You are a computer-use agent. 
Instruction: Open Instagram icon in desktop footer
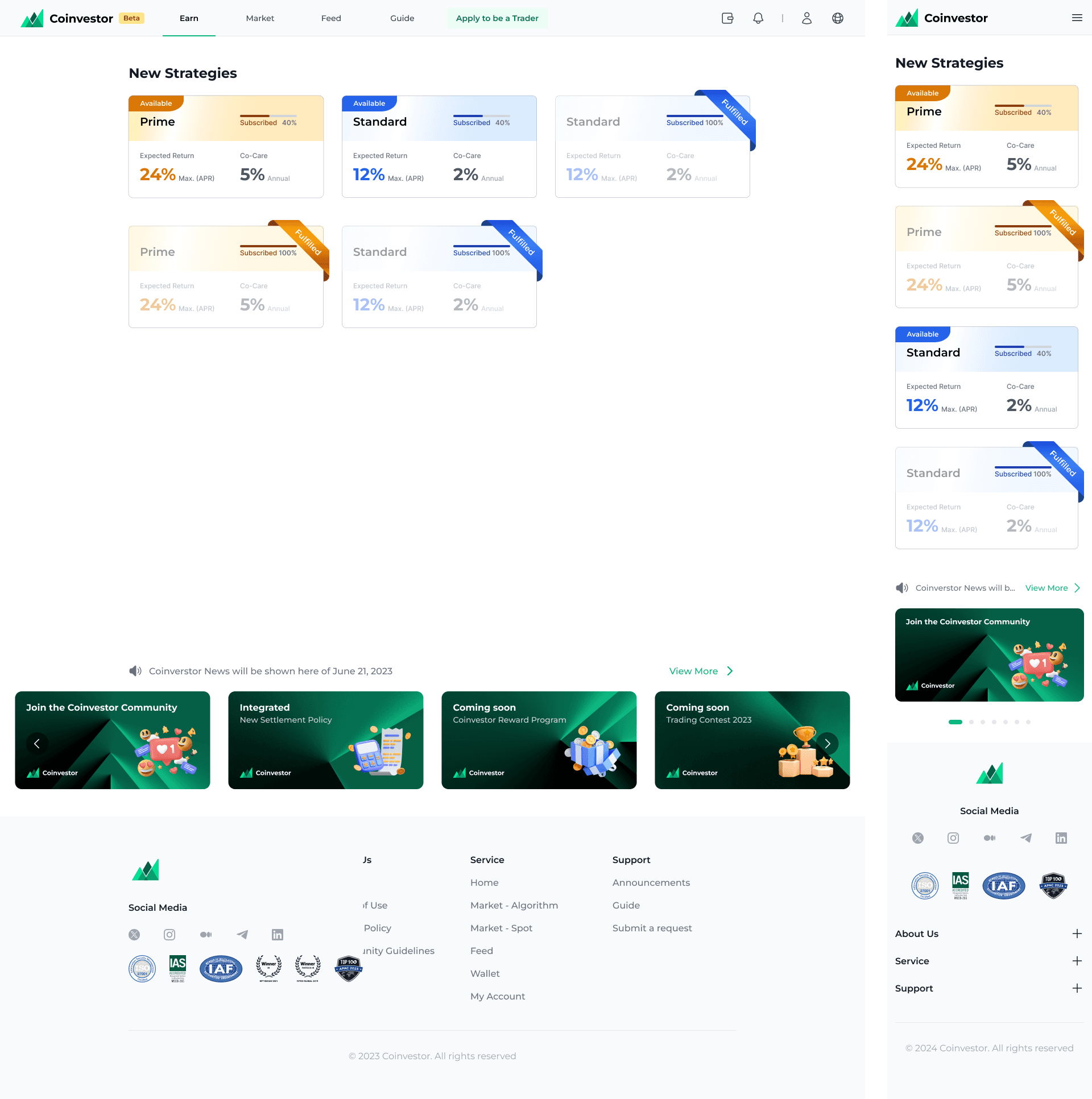coord(169,935)
